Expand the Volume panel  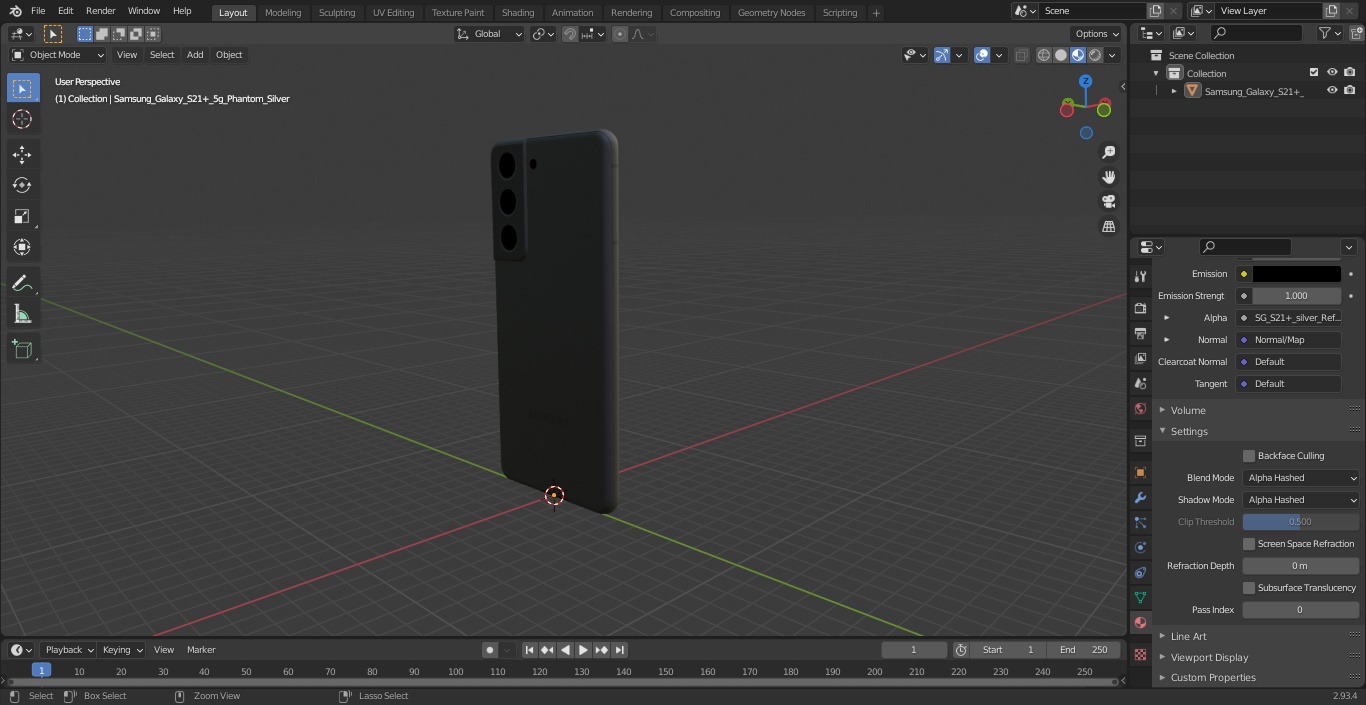click(1188, 410)
